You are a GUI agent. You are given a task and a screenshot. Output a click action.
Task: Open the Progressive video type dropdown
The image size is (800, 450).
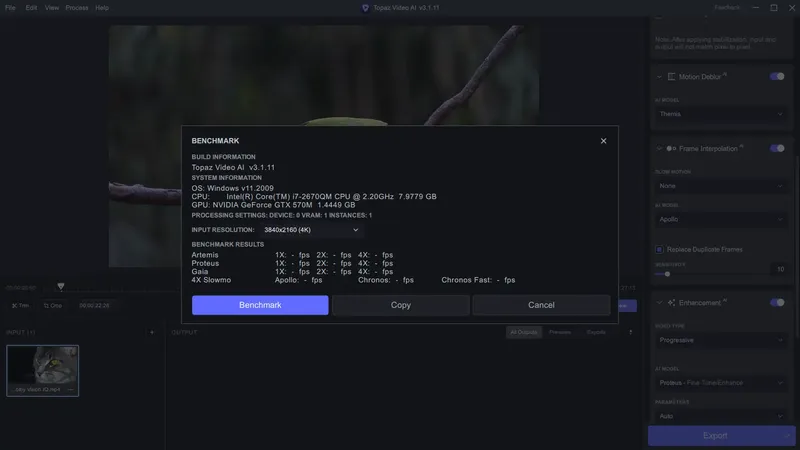pyautogui.click(x=720, y=340)
